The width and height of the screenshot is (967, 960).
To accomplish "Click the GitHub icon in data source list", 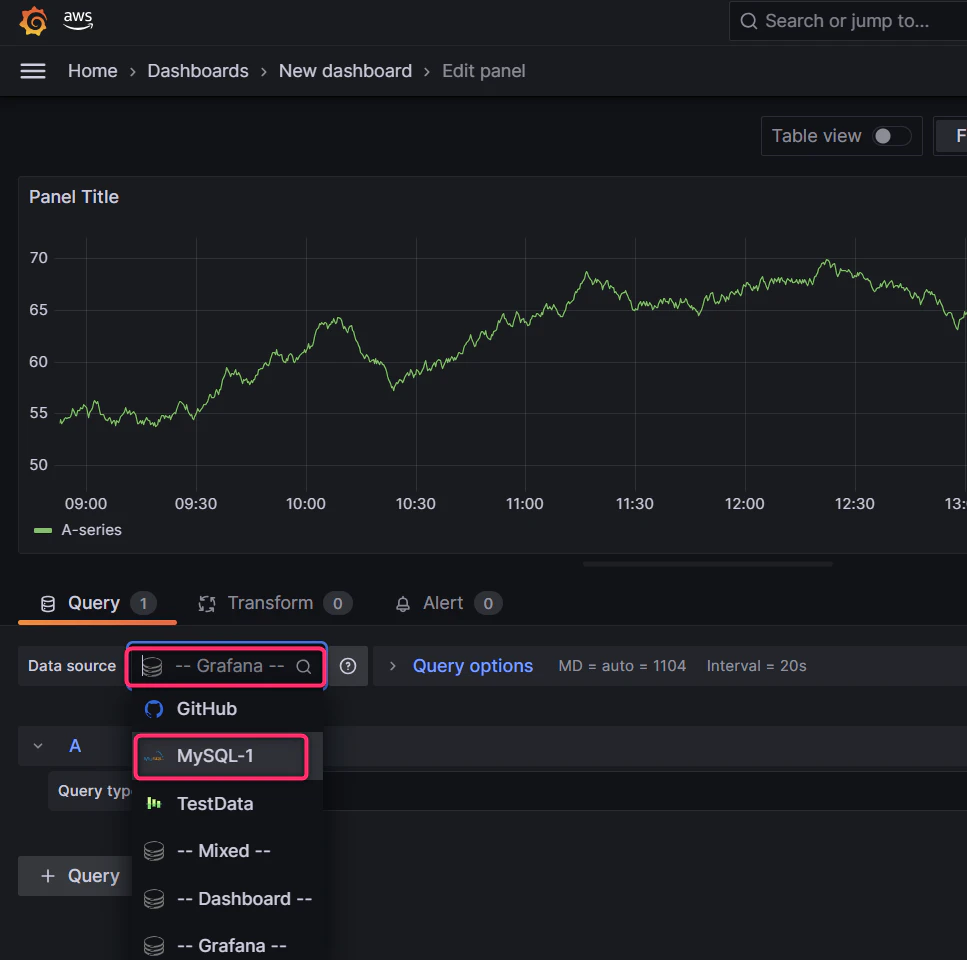I will pyautogui.click(x=154, y=709).
